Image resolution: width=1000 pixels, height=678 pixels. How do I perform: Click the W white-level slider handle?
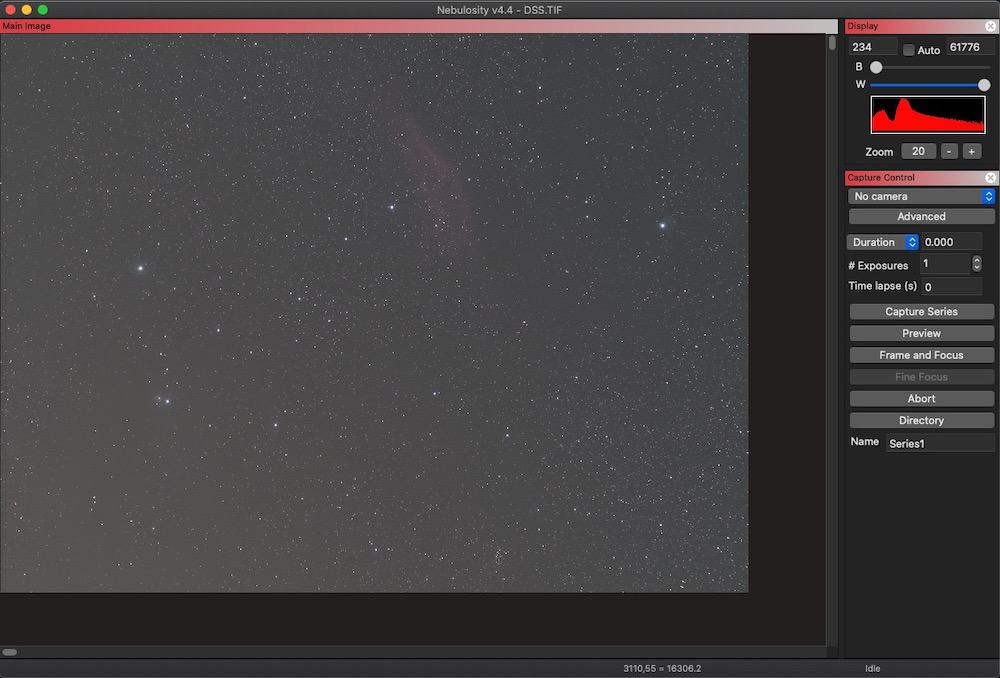point(984,84)
